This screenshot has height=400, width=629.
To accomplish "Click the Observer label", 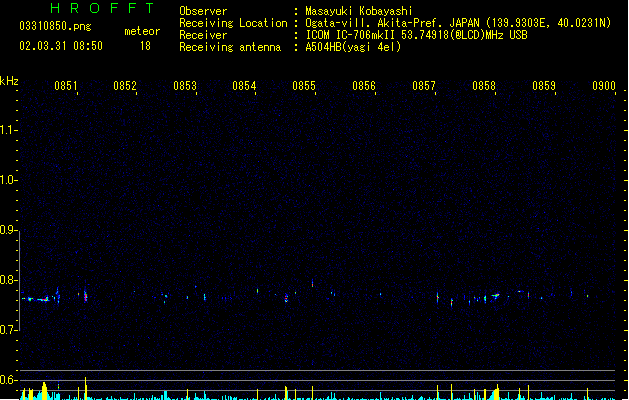I will pos(203,11).
